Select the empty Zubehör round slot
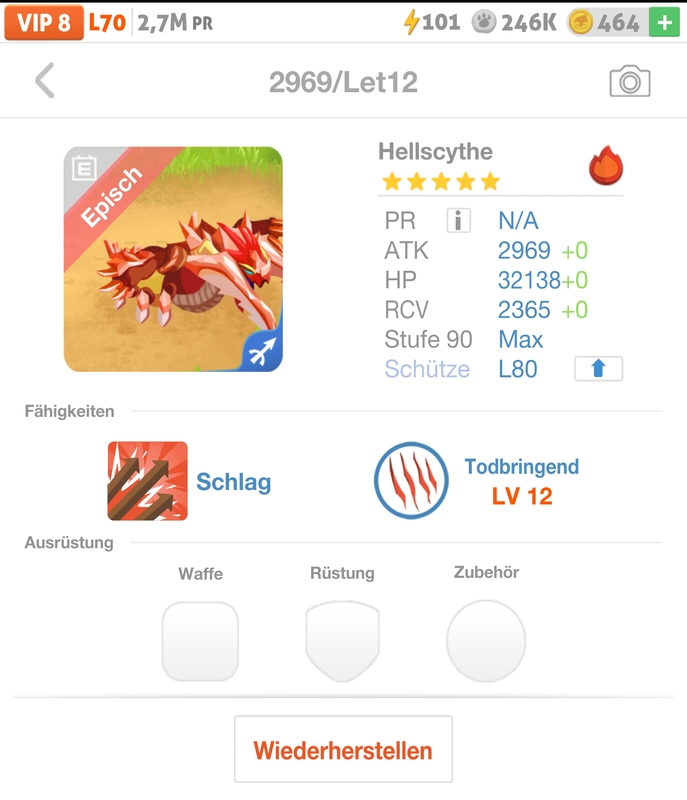This screenshot has width=687, height=800. click(486, 641)
